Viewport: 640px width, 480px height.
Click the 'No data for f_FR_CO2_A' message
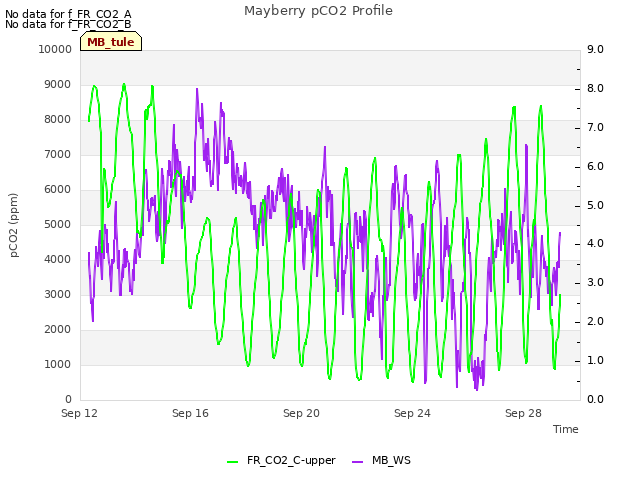68,14
